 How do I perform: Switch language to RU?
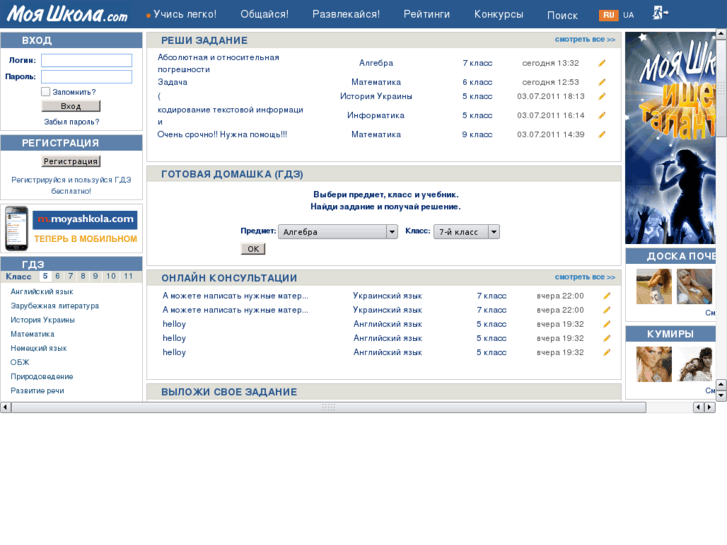click(x=608, y=15)
